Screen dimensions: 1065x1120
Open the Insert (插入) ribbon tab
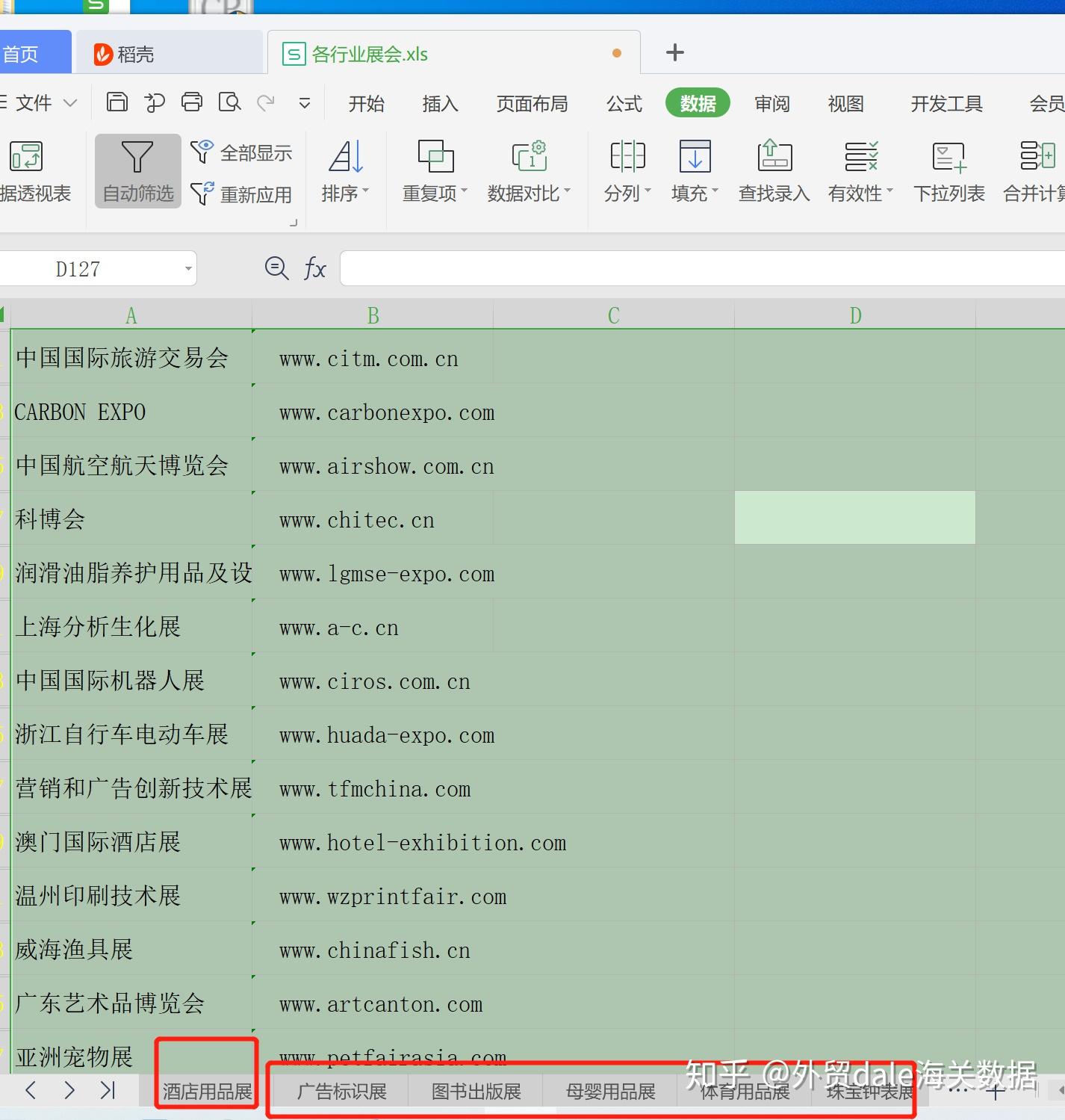440,103
